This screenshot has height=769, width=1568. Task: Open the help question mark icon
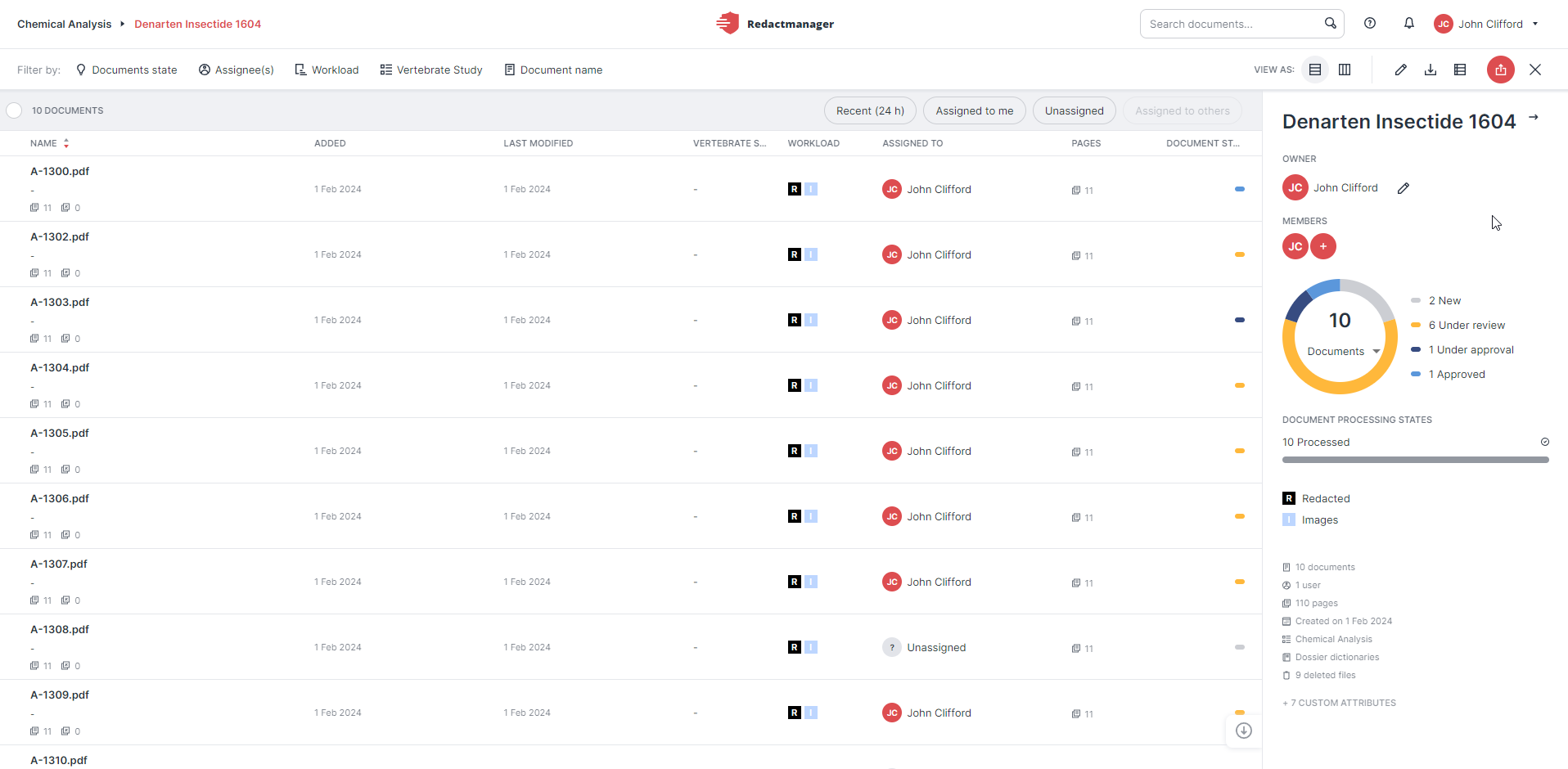(x=1370, y=24)
